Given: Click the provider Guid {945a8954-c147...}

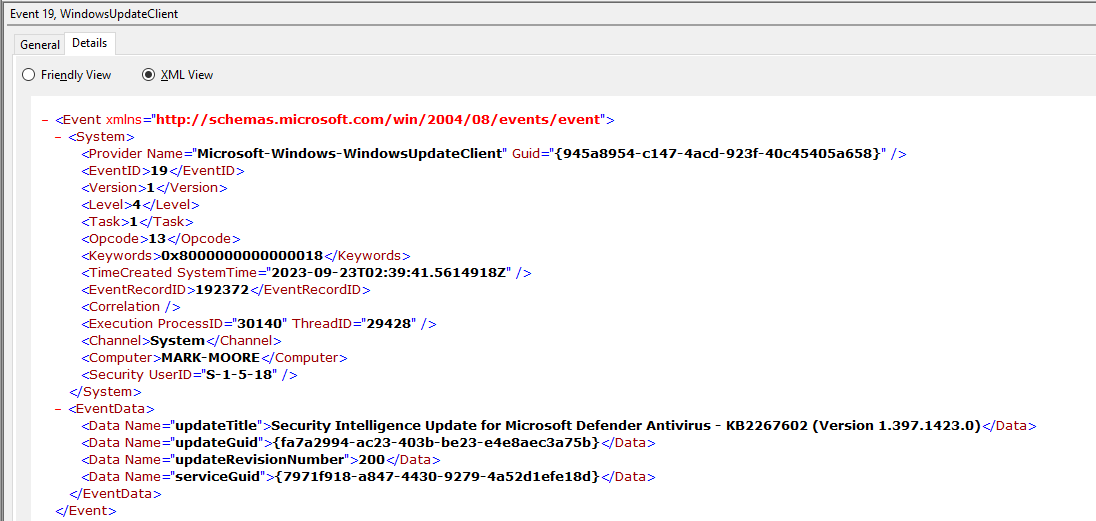Looking at the screenshot, I should (x=719, y=154).
